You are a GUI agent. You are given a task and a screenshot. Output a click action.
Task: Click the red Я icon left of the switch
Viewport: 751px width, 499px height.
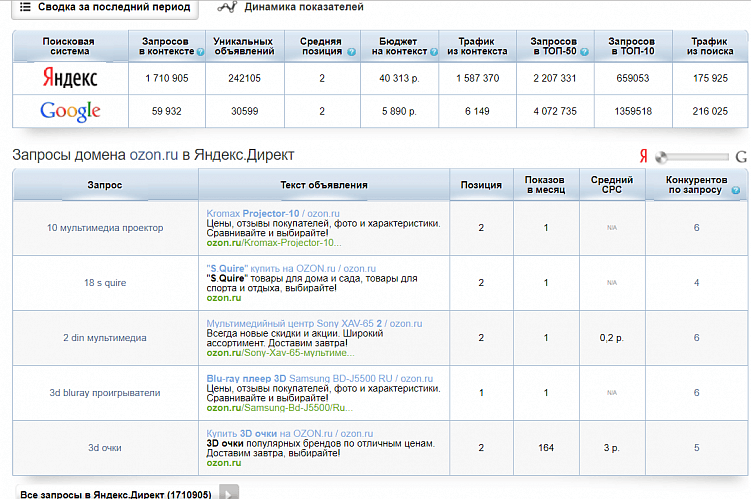[x=645, y=156]
